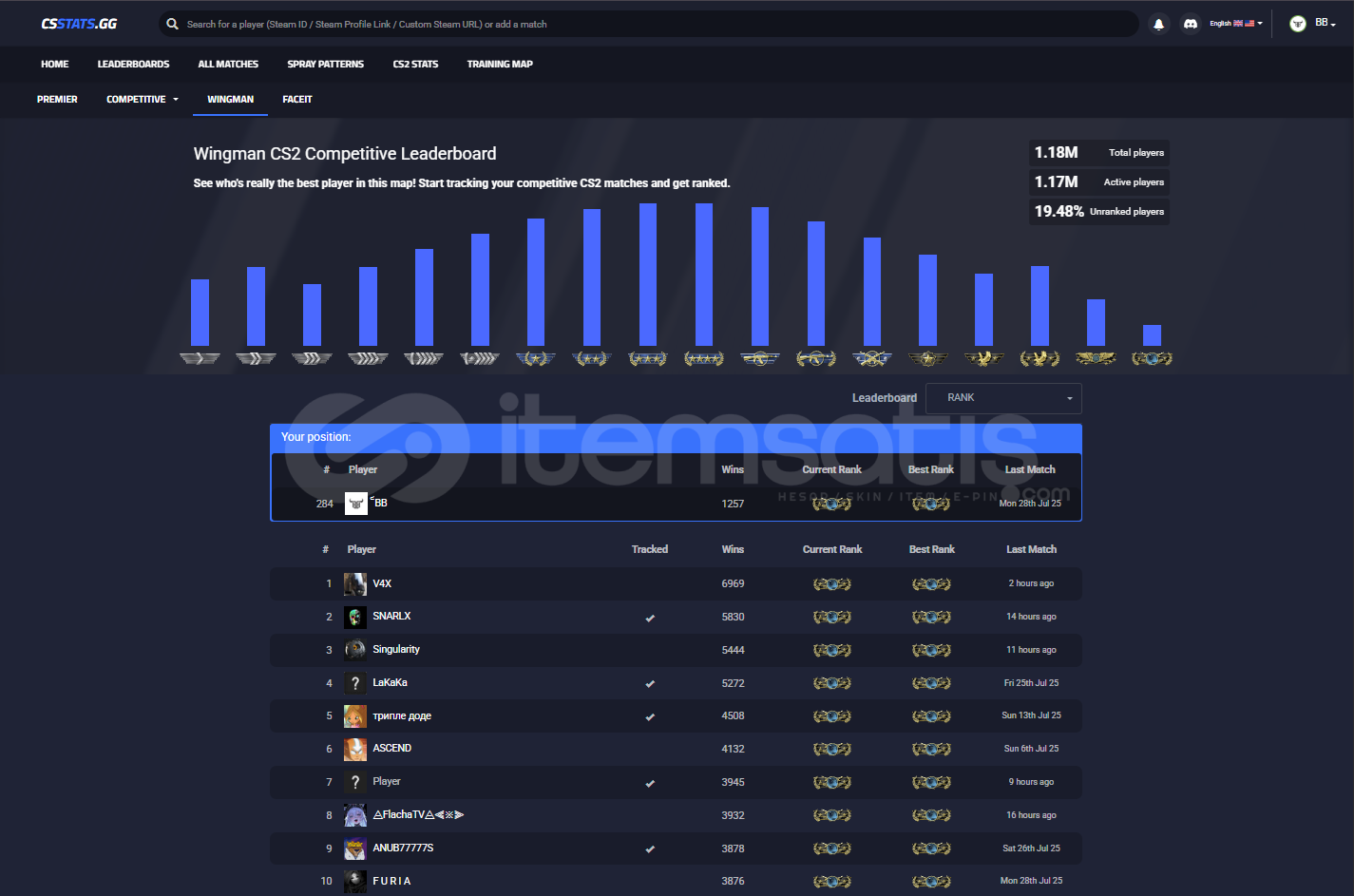Switch to the PREMIER tab

tap(57, 99)
